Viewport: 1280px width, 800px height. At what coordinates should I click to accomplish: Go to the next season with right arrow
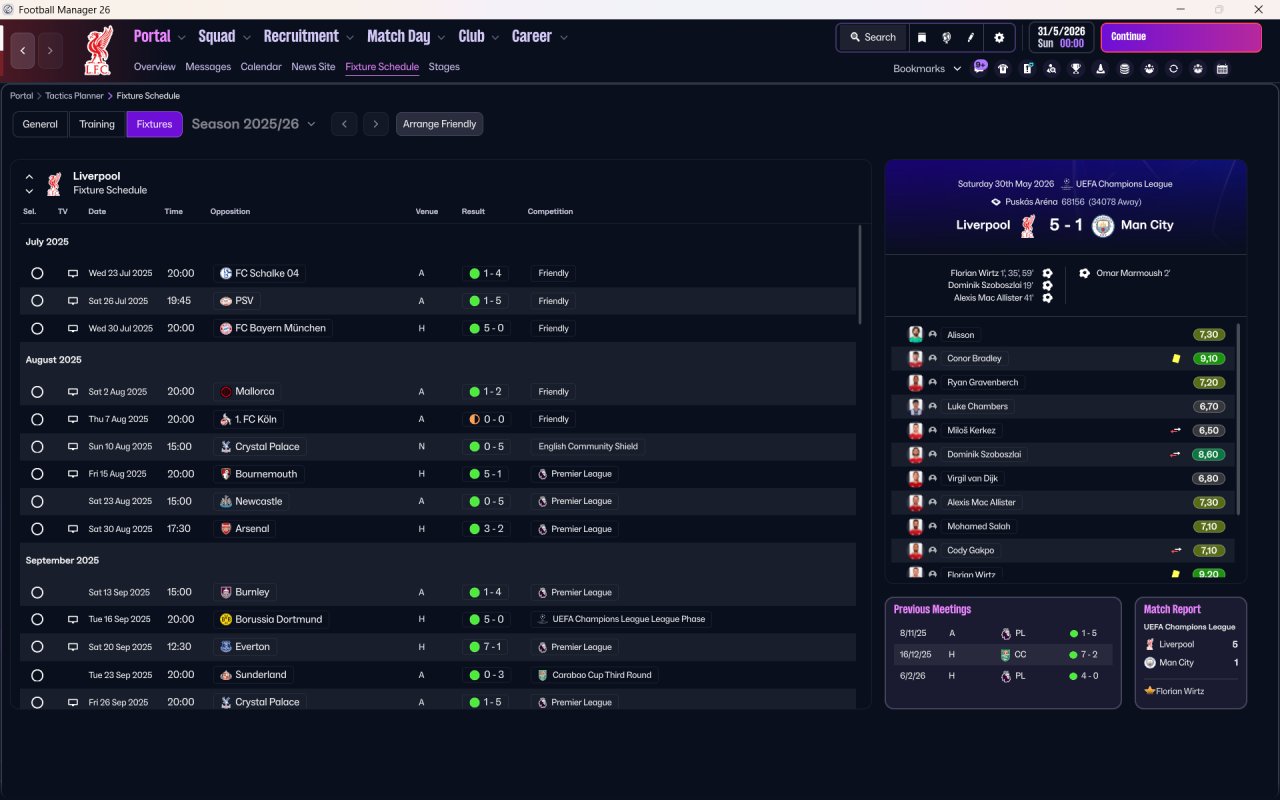point(376,124)
